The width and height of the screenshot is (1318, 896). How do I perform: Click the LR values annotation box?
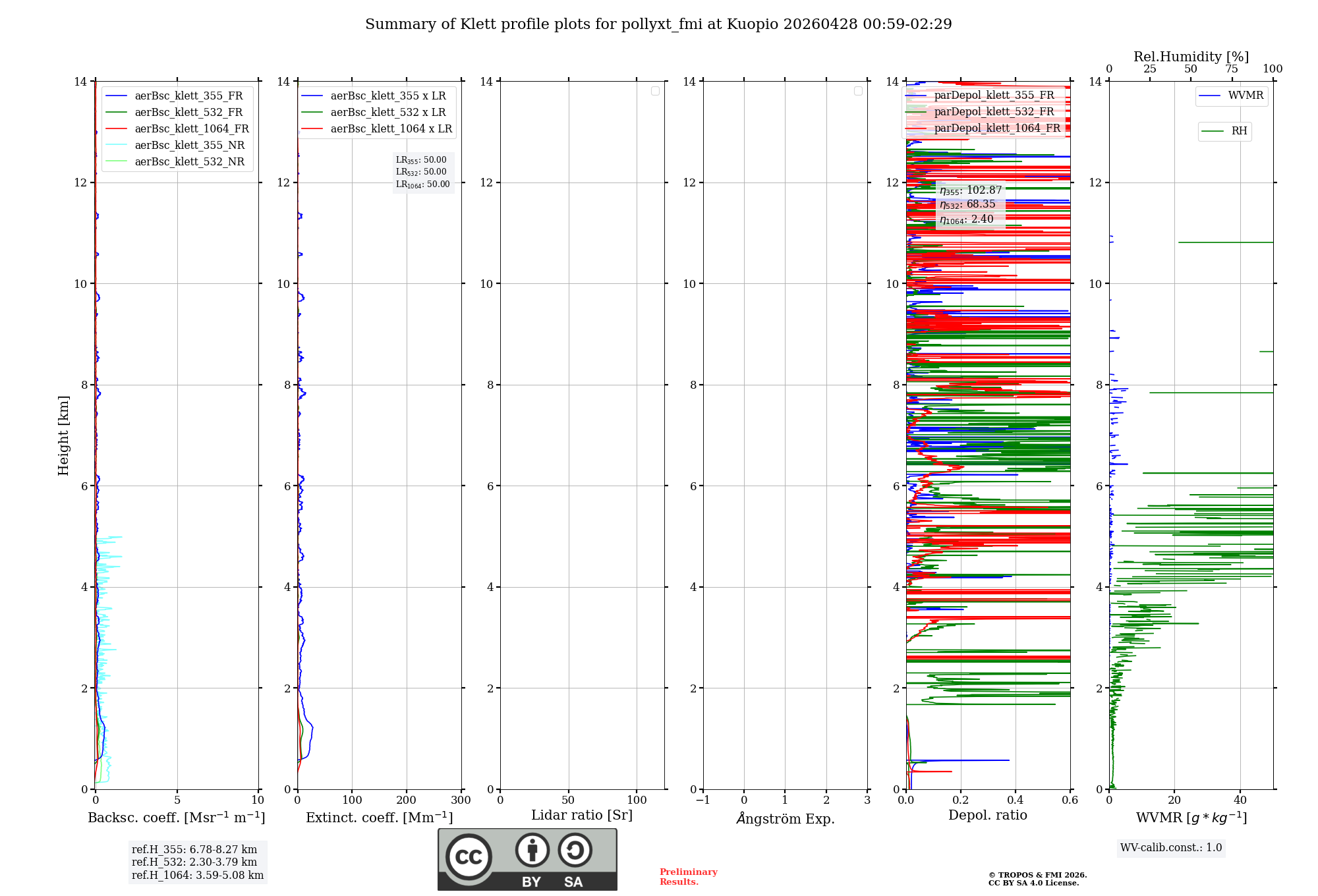tap(422, 172)
